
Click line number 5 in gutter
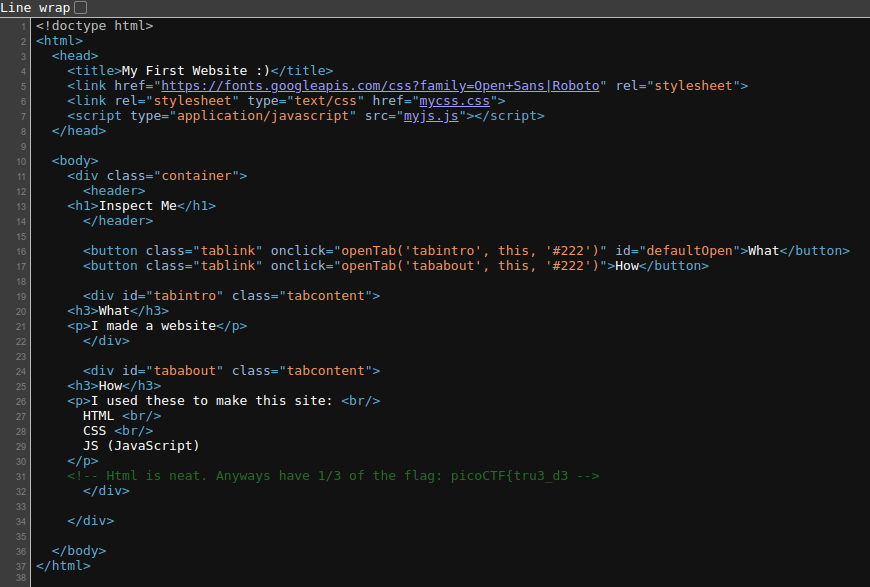[x=23, y=87]
